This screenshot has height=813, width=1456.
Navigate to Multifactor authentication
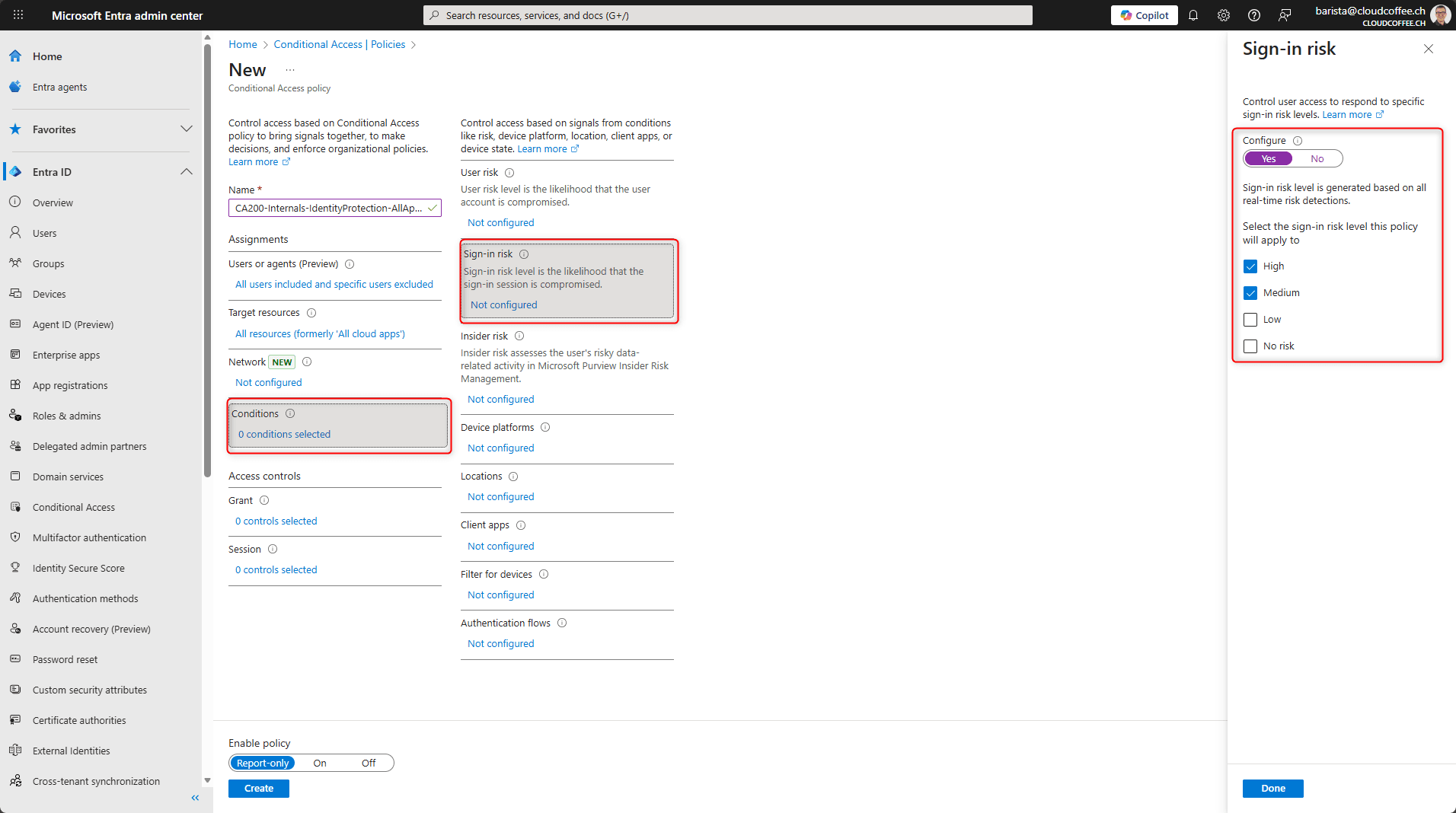[x=89, y=537]
